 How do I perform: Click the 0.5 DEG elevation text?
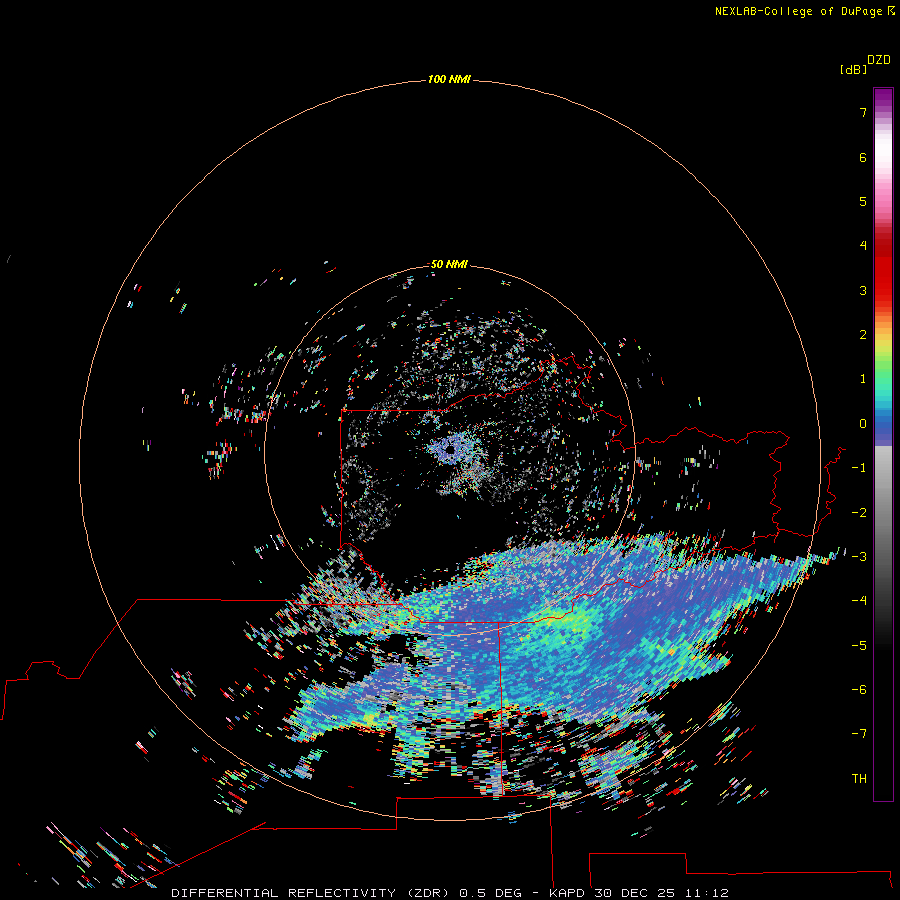[x=491, y=893]
